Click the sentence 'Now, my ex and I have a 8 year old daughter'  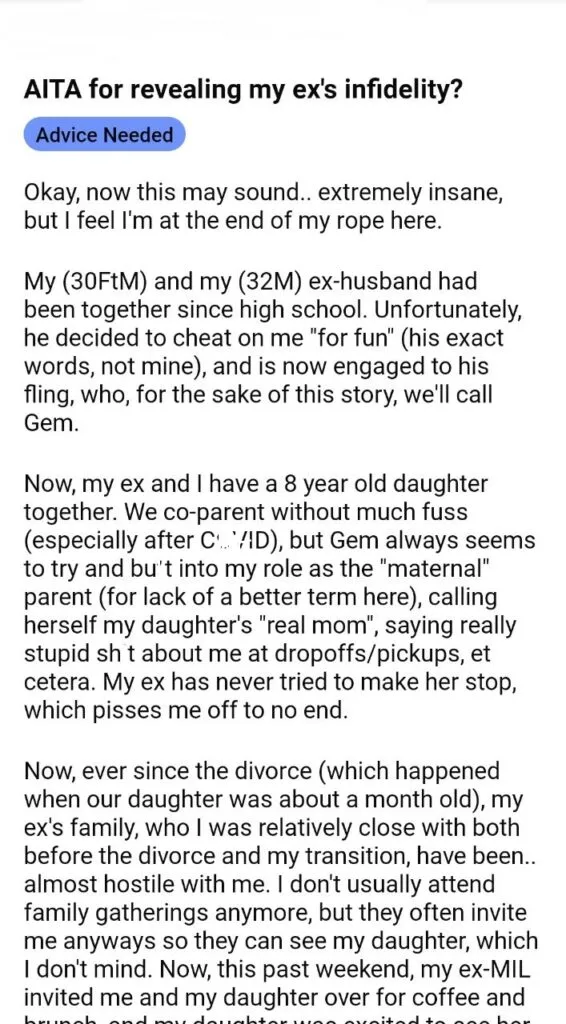[x=256, y=484]
